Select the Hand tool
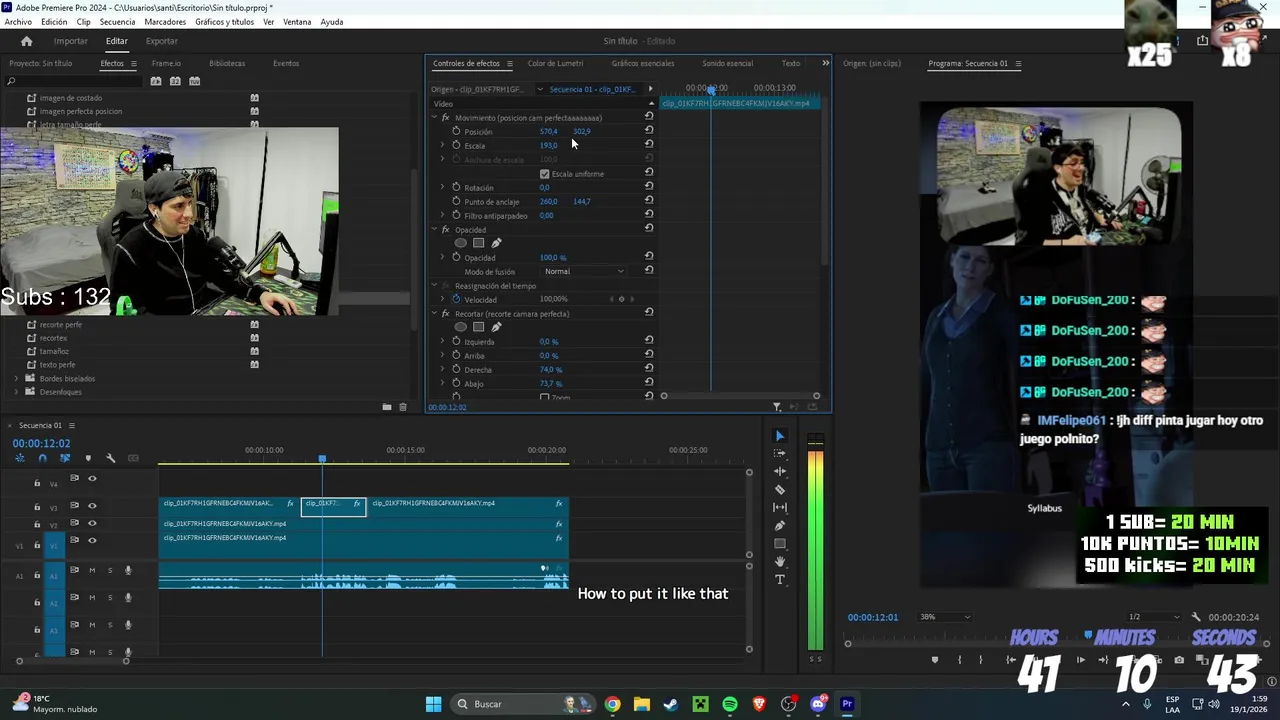The height and width of the screenshot is (720, 1280). click(780, 562)
